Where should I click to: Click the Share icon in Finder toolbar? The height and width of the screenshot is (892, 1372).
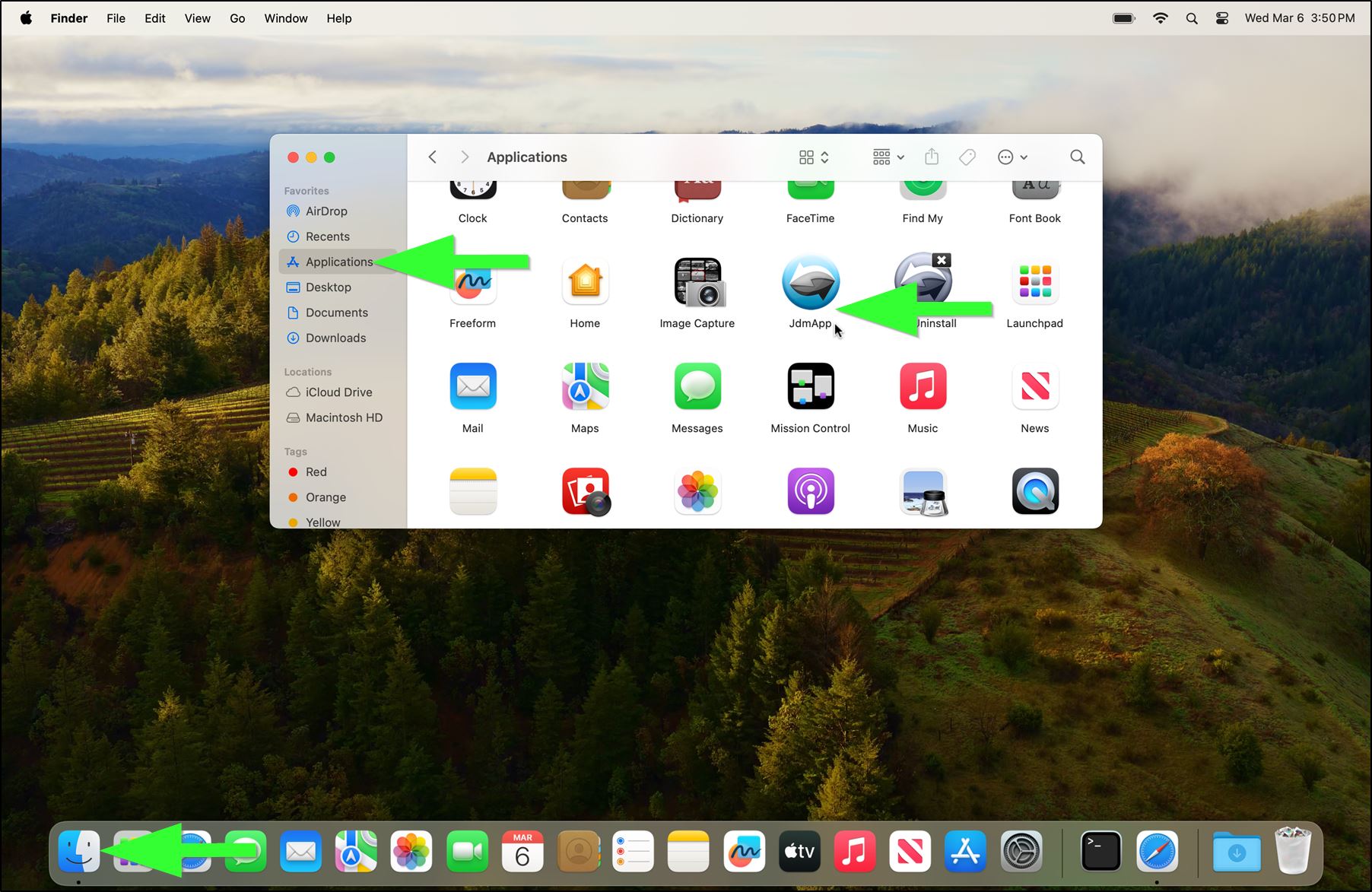coord(932,157)
